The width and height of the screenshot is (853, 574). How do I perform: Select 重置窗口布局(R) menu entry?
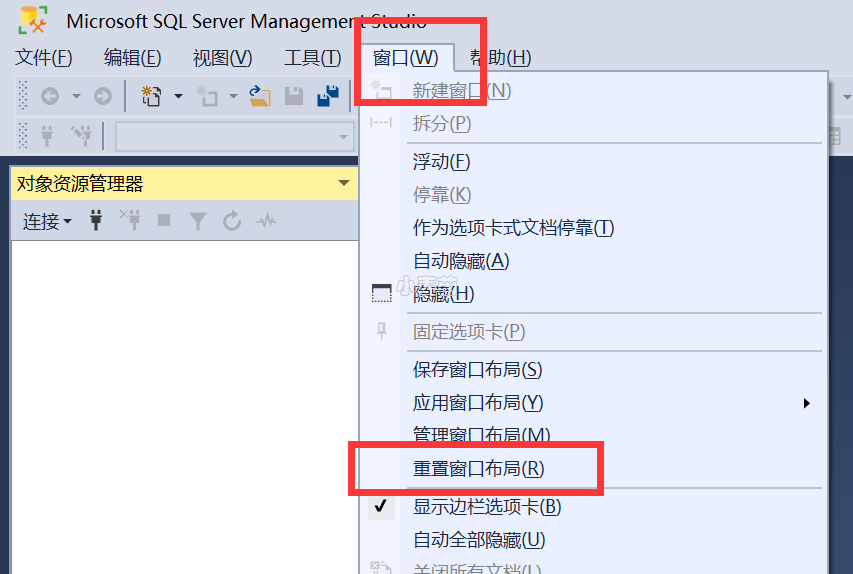pos(478,469)
